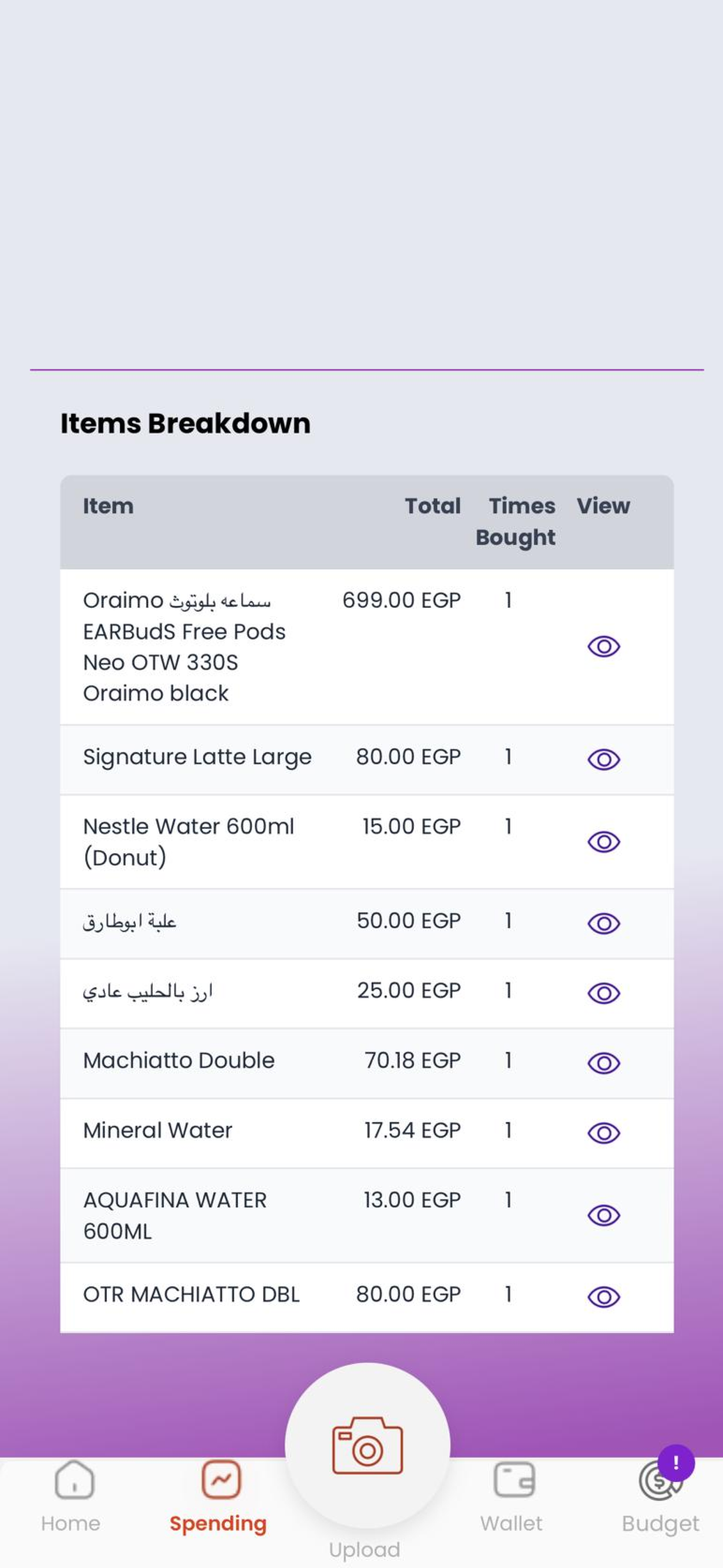Image resolution: width=723 pixels, height=1568 pixels.
Task: View Mineral Water item details
Action: (603, 1133)
